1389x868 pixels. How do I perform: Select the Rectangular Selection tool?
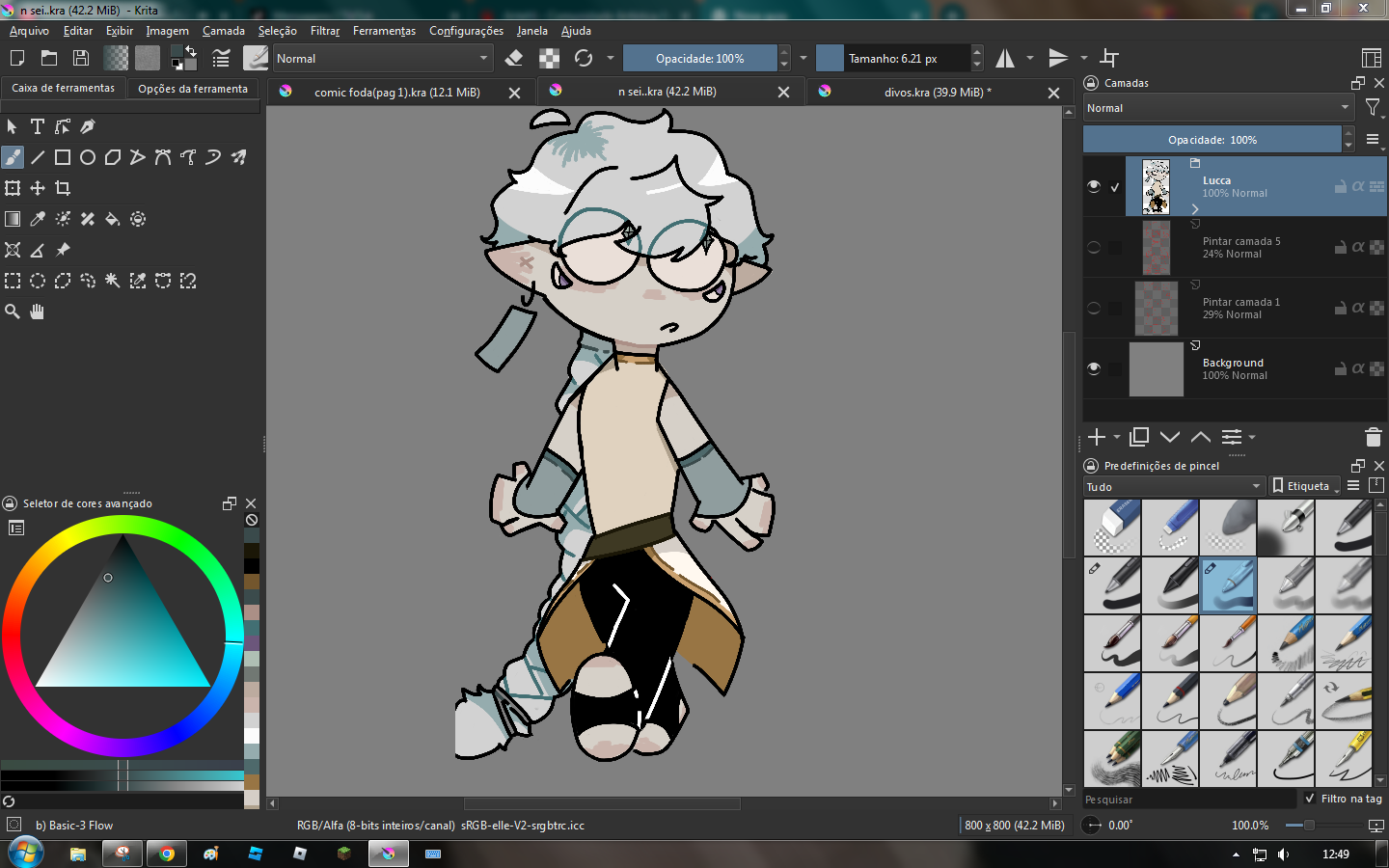(x=13, y=281)
